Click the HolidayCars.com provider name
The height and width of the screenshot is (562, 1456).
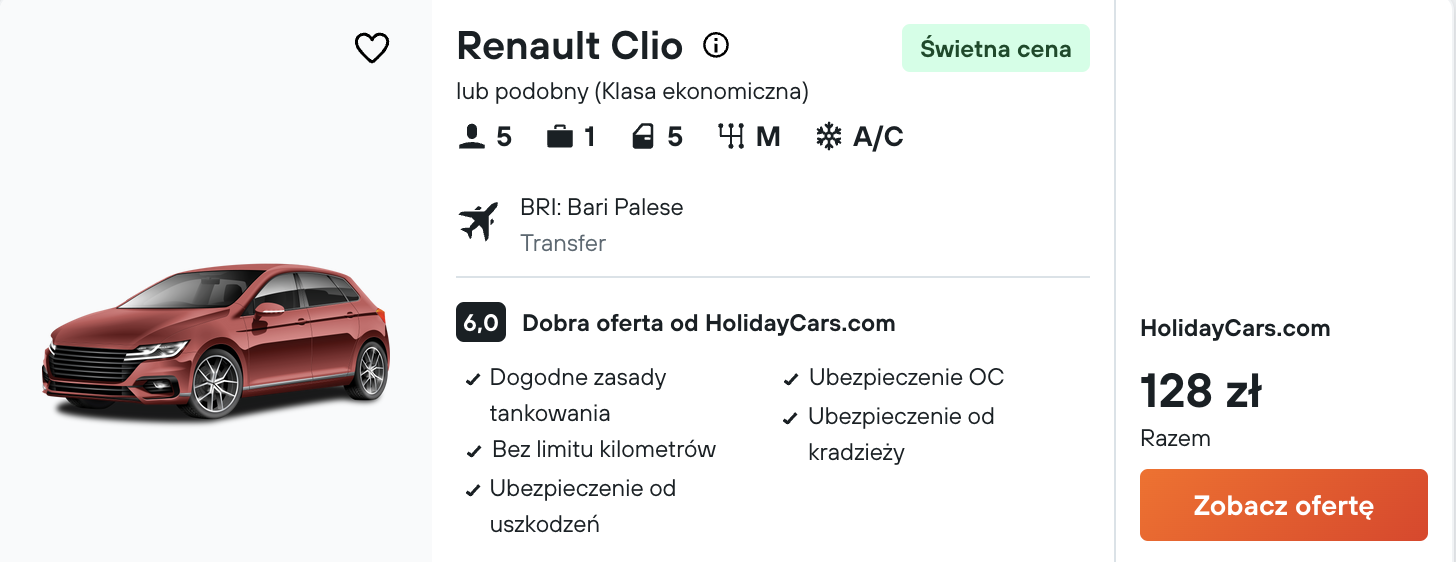pos(1235,328)
